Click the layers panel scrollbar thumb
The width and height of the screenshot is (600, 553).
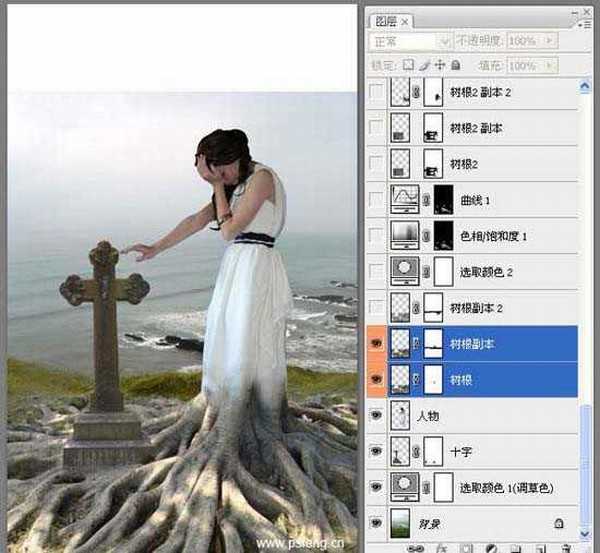coord(585,466)
